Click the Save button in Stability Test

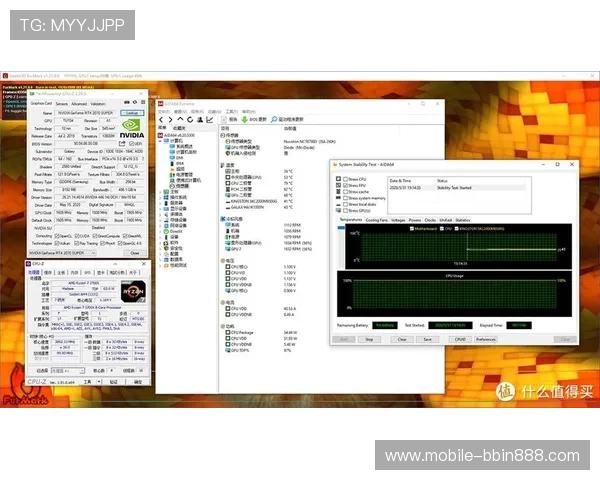coord(427,340)
